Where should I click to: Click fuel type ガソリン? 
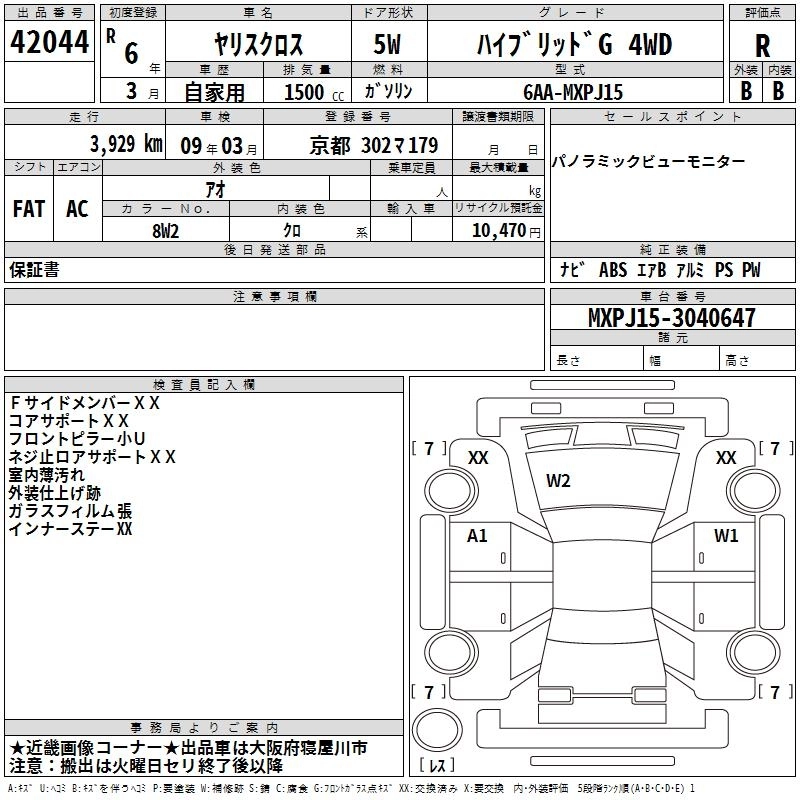coord(388,91)
